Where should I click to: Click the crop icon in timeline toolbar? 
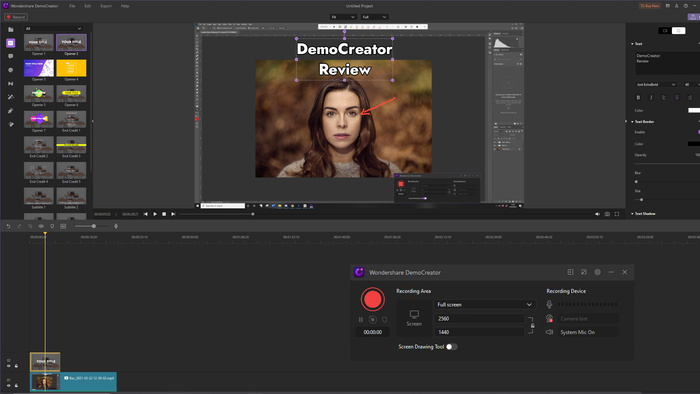click(x=30, y=226)
